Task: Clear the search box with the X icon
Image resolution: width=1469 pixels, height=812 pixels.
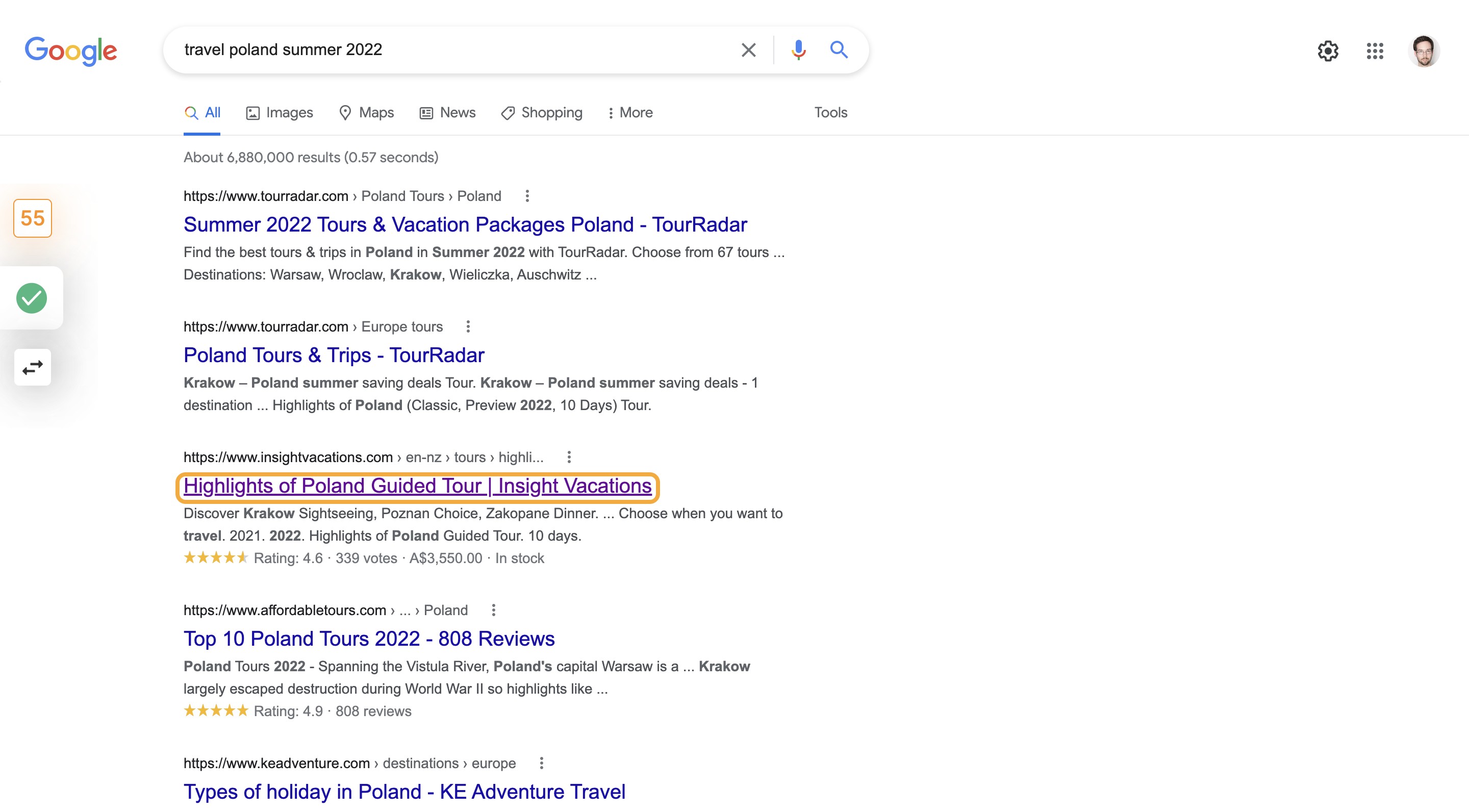Action: point(748,50)
